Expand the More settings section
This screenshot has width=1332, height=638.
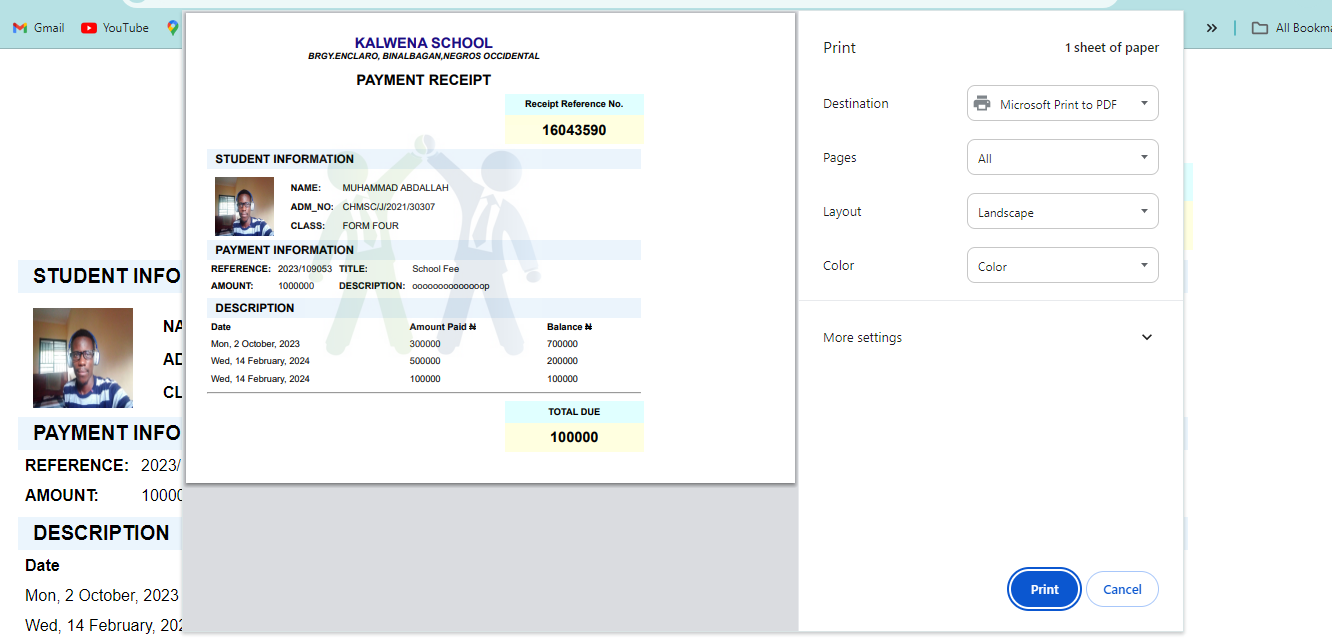[x=863, y=338]
